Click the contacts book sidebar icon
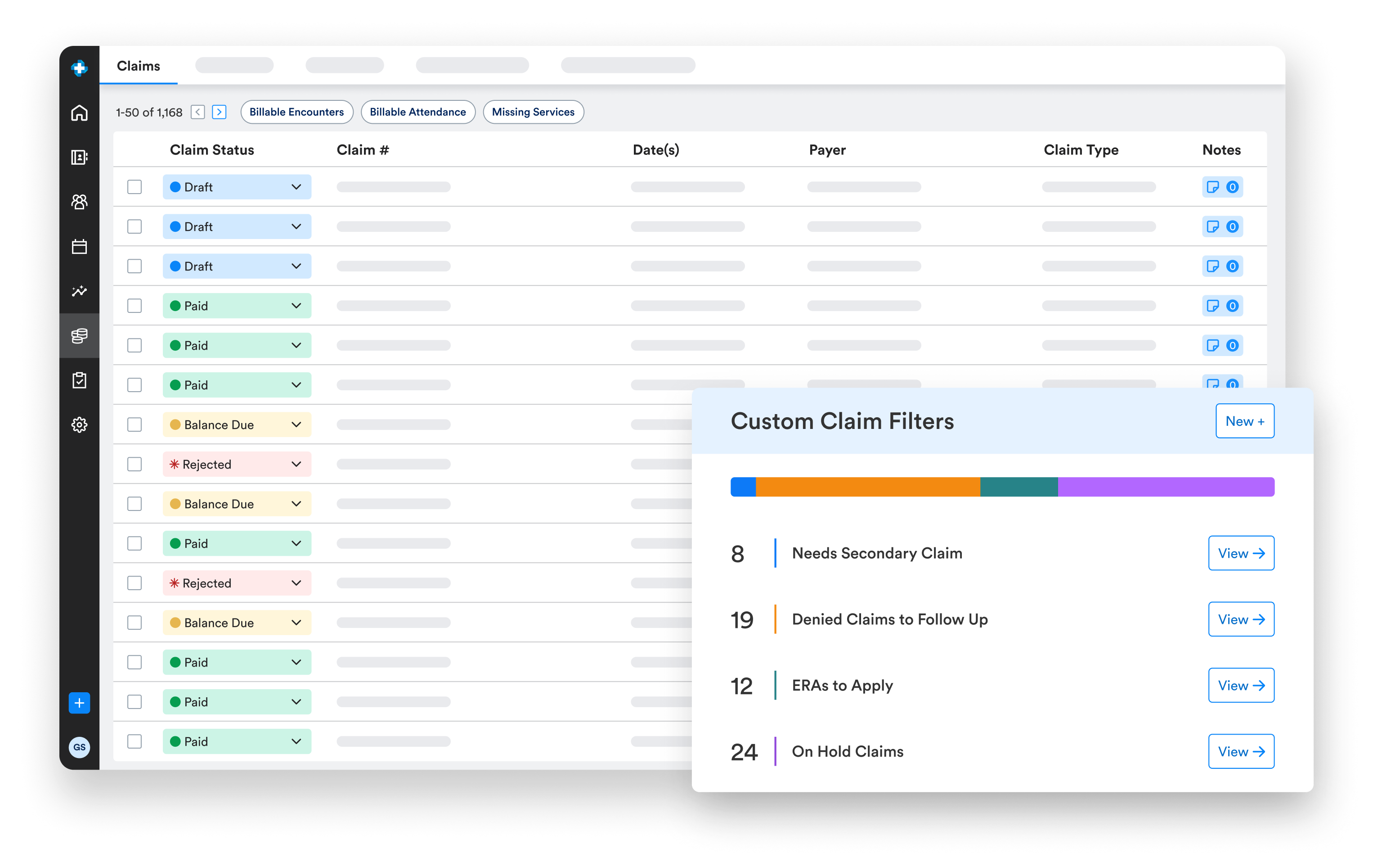 (79, 157)
